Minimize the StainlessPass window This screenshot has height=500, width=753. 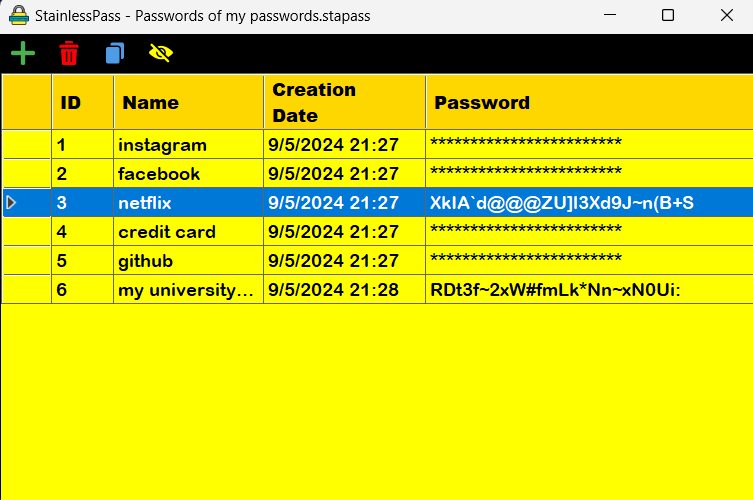[610, 15]
